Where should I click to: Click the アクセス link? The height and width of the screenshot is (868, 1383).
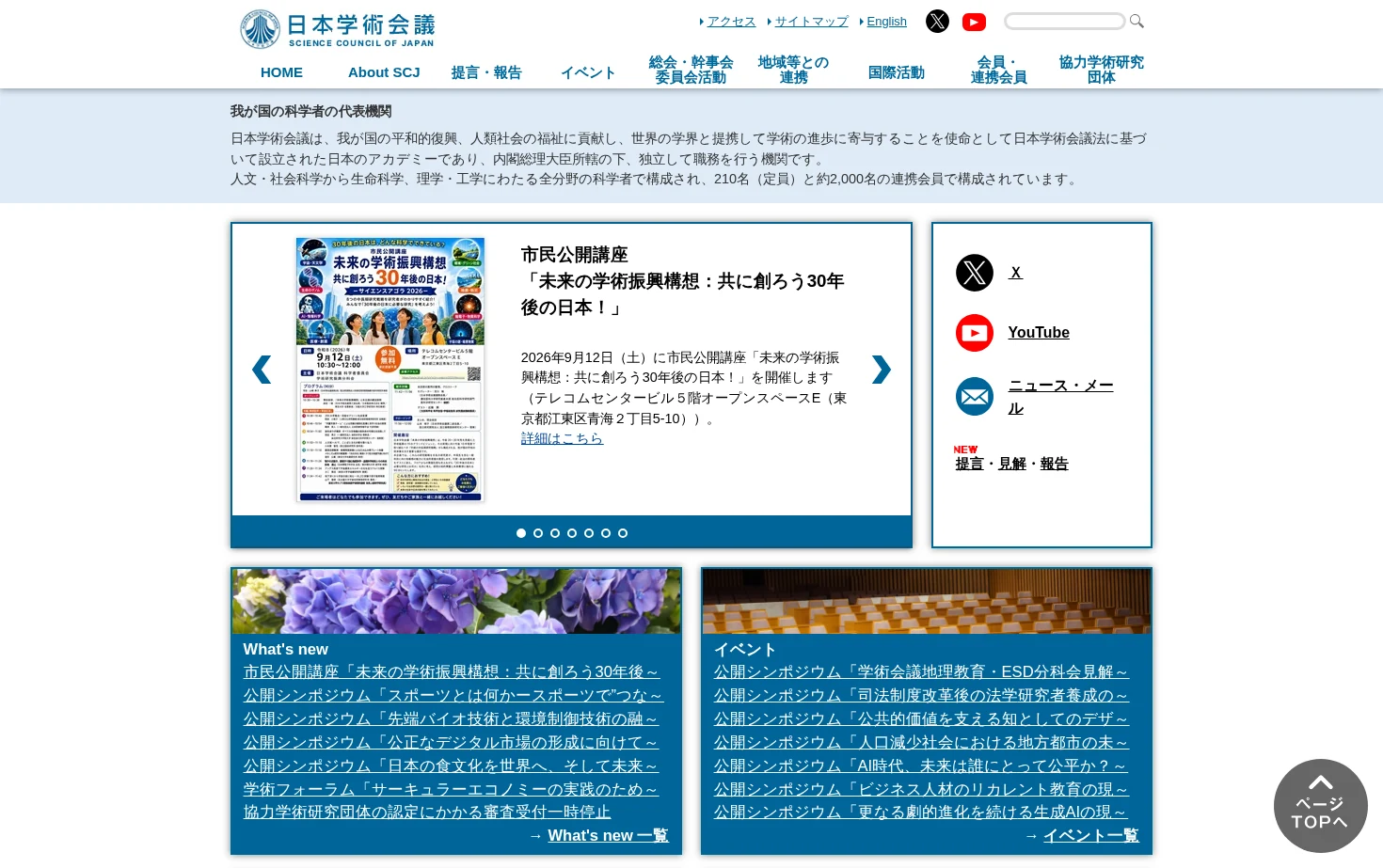731,22
